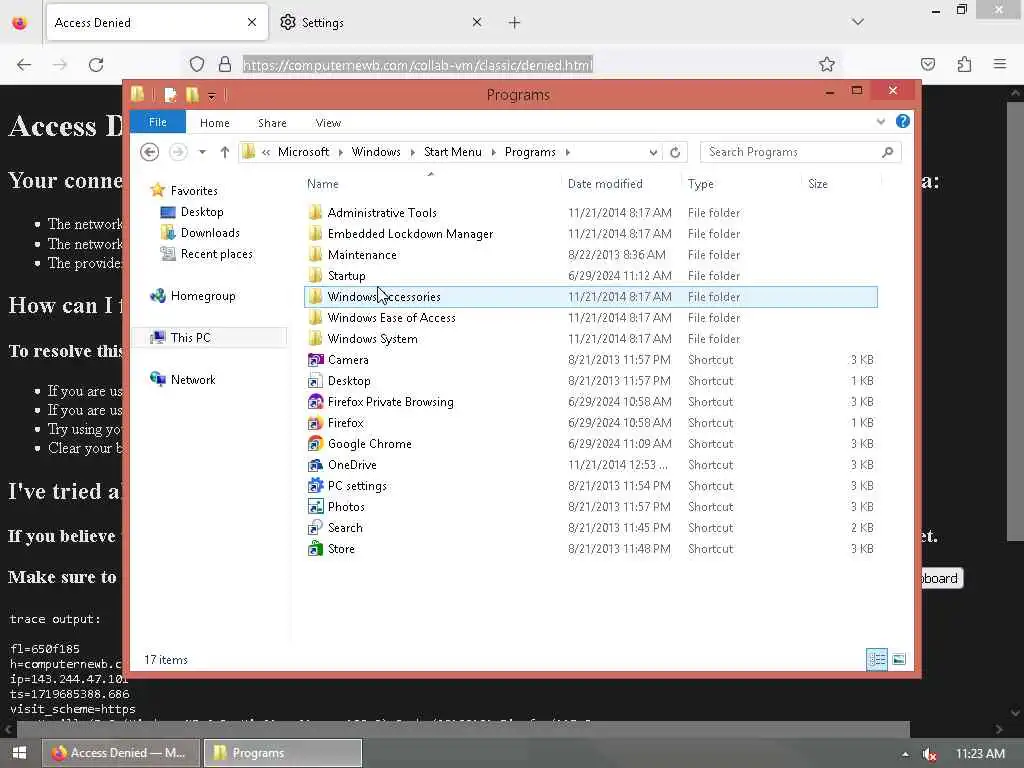The image size is (1024, 768).
Task: Select the Photos shortcut icon
Action: (x=315, y=507)
